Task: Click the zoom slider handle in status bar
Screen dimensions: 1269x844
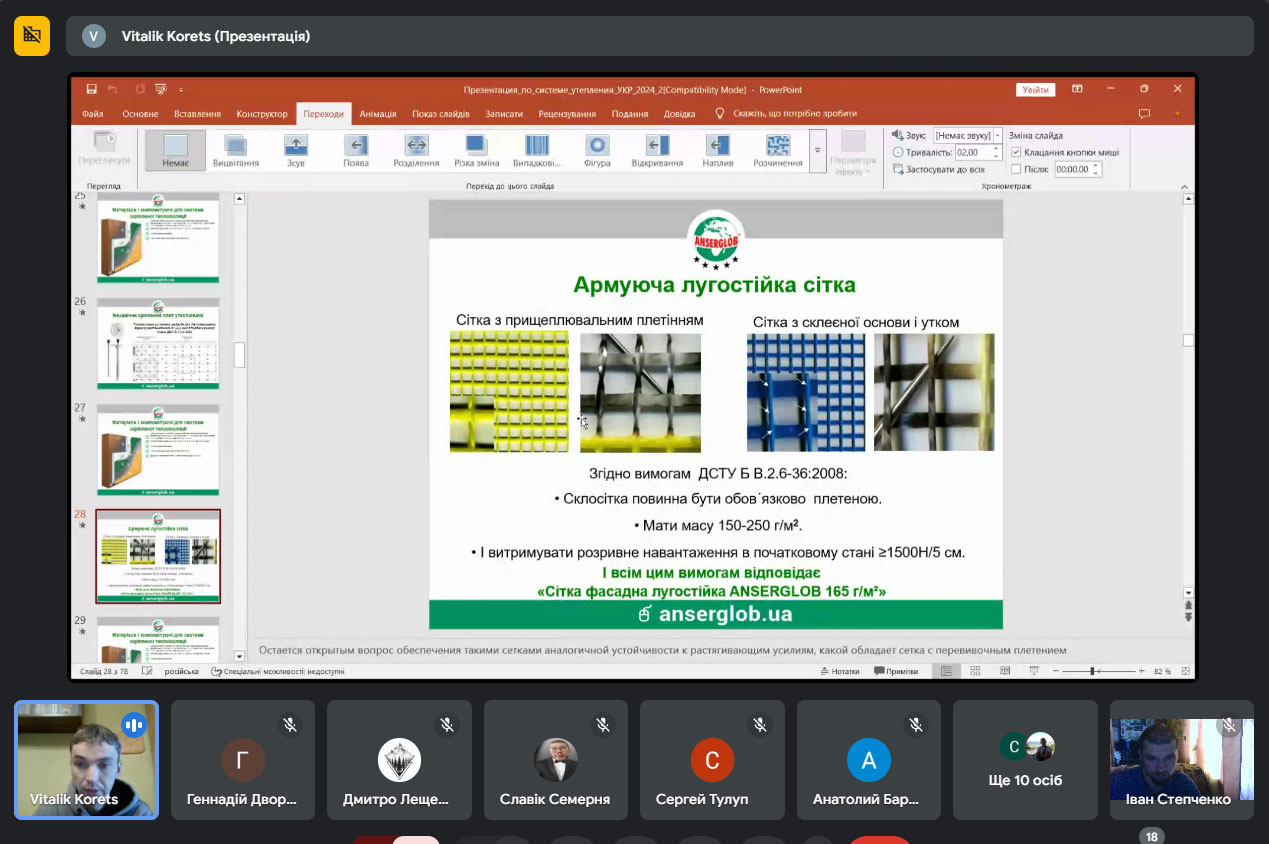Action: 1092,671
